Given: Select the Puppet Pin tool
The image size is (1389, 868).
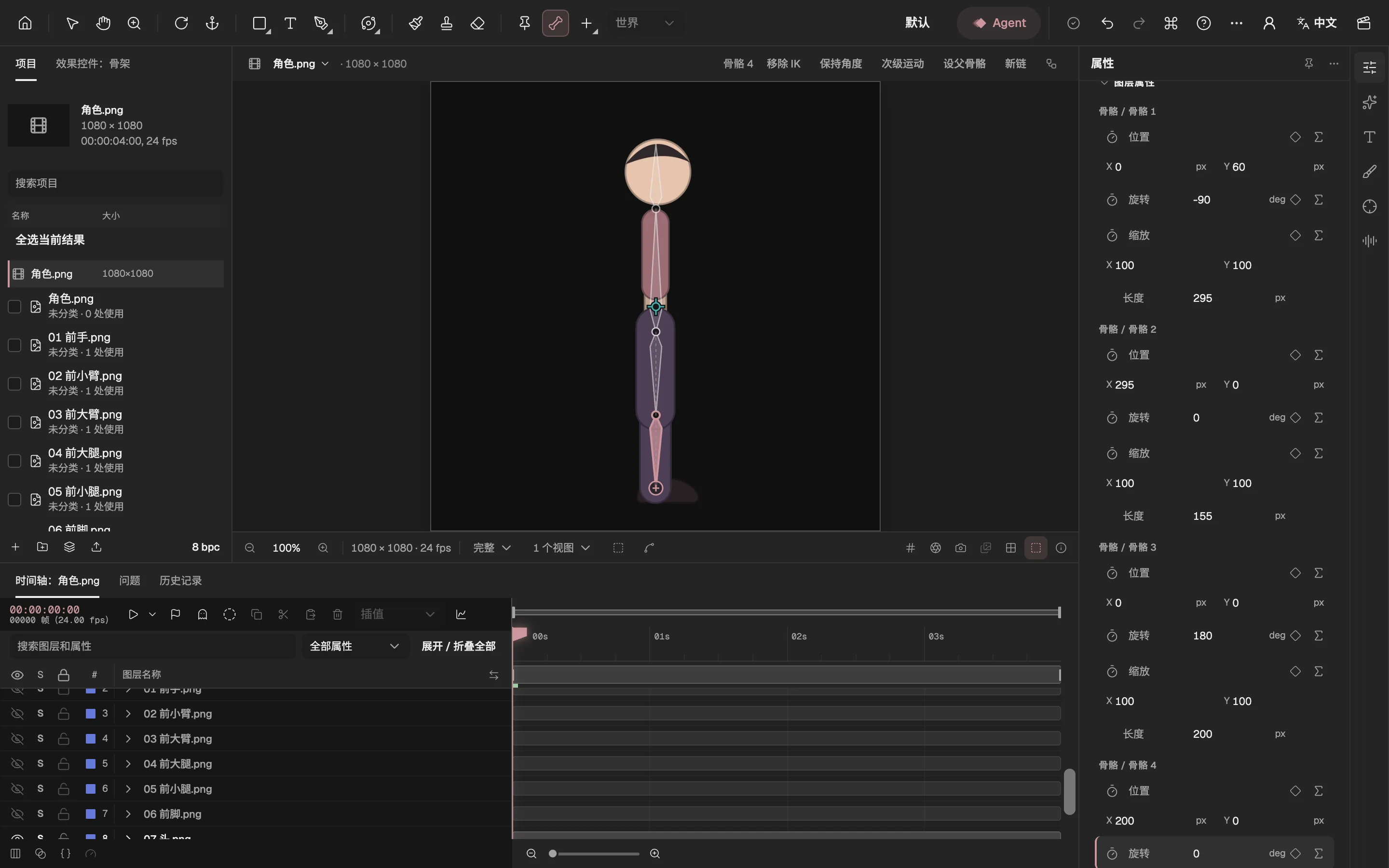Looking at the screenshot, I should [525, 23].
